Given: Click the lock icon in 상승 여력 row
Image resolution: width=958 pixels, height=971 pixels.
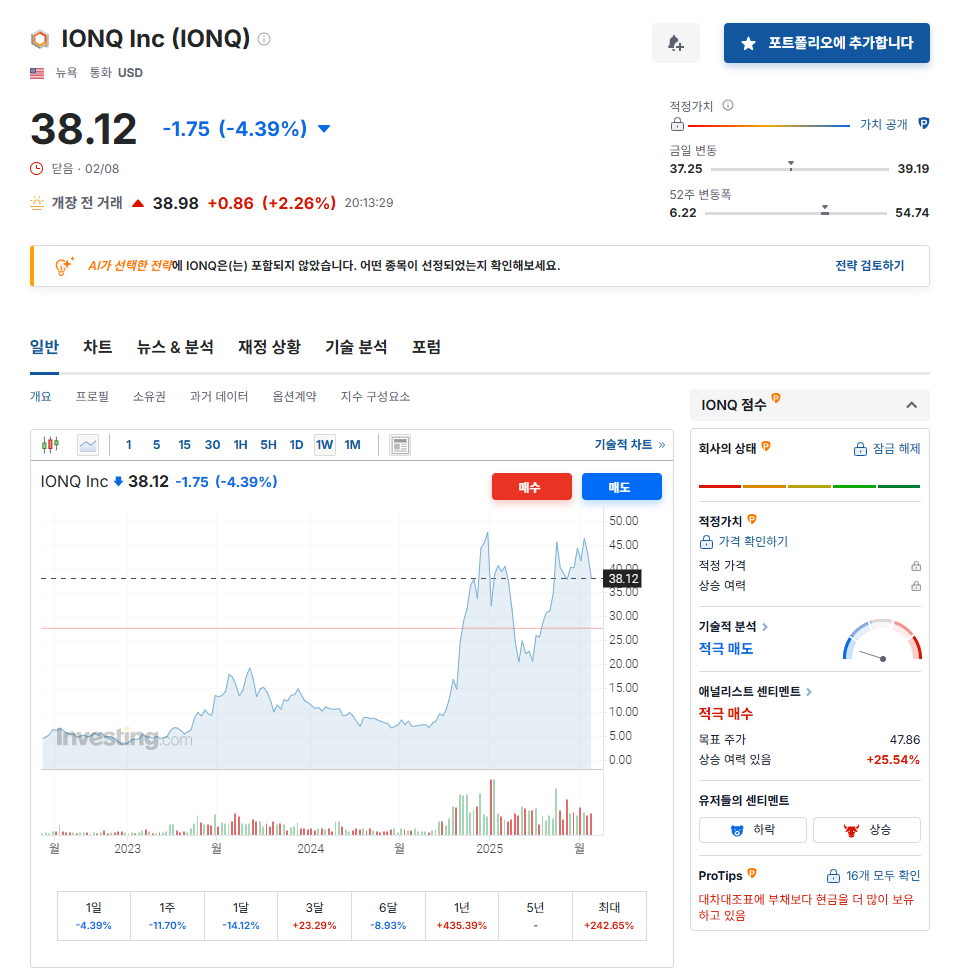Looking at the screenshot, I should click(916, 586).
